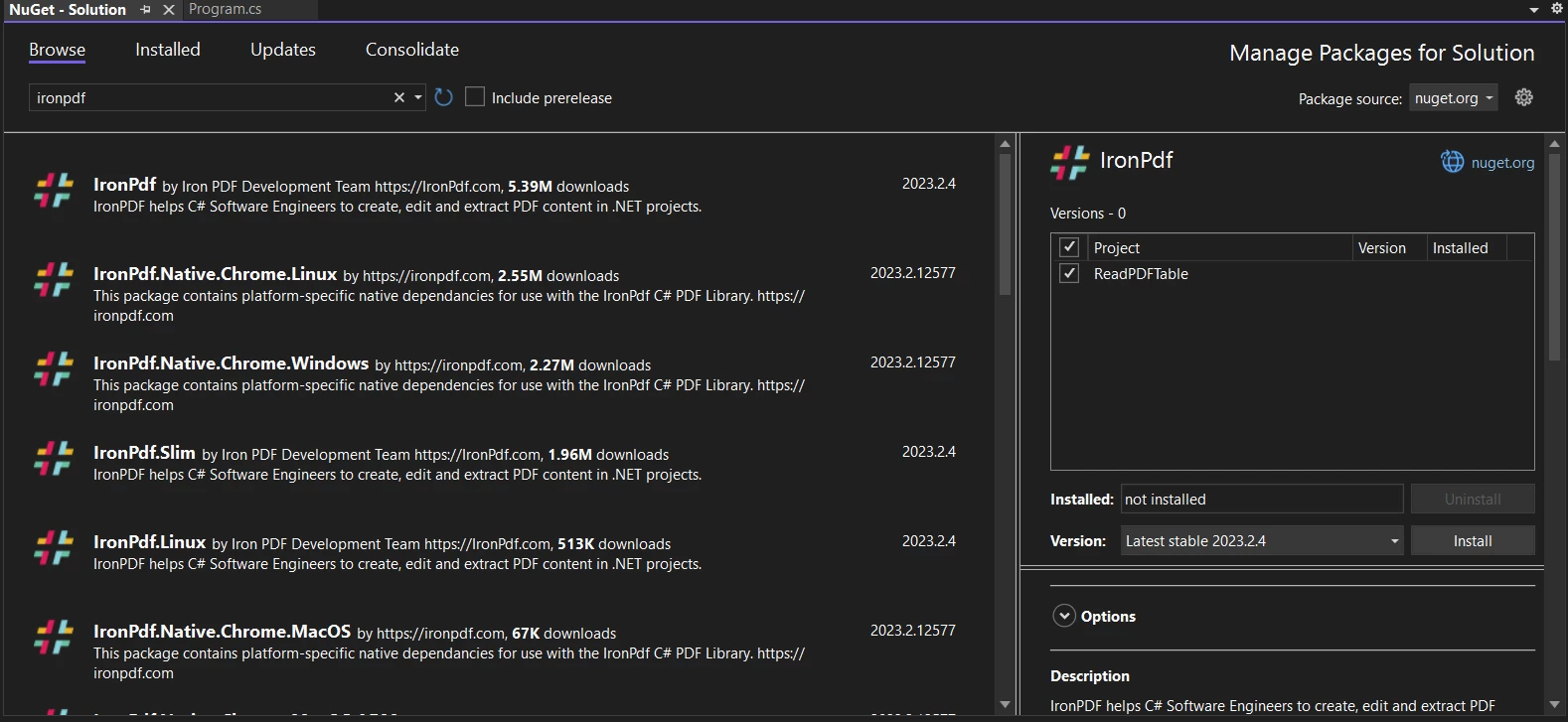Click the Uninstall button

point(1473,499)
